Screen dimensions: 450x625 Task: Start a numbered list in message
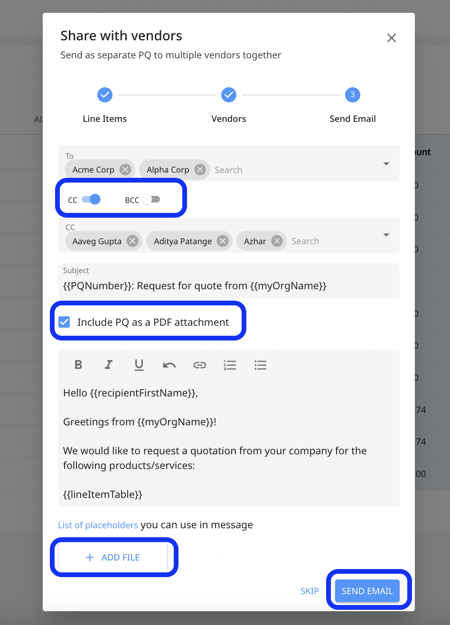(x=230, y=365)
